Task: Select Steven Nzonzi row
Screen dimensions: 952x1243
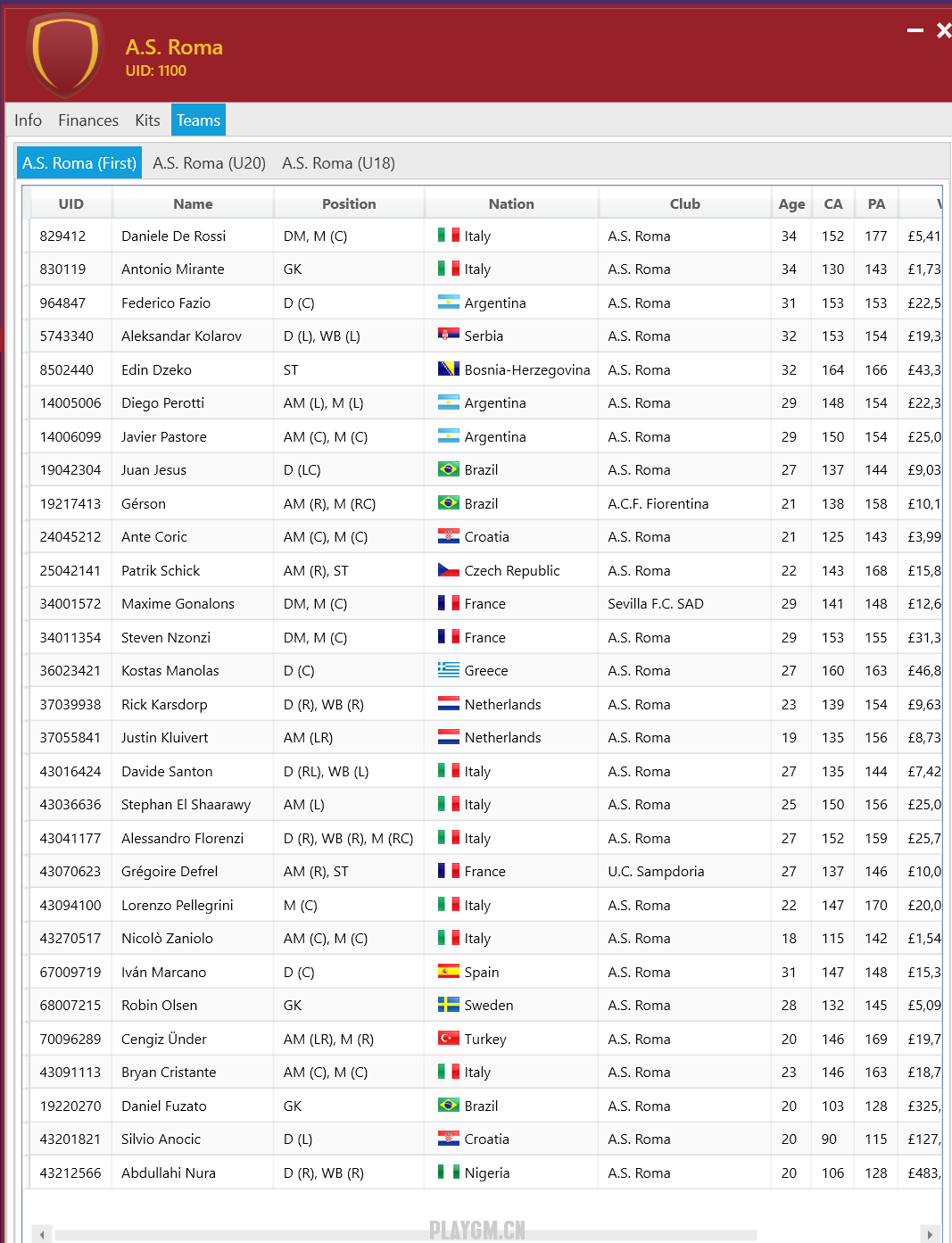Action: (x=486, y=638)
